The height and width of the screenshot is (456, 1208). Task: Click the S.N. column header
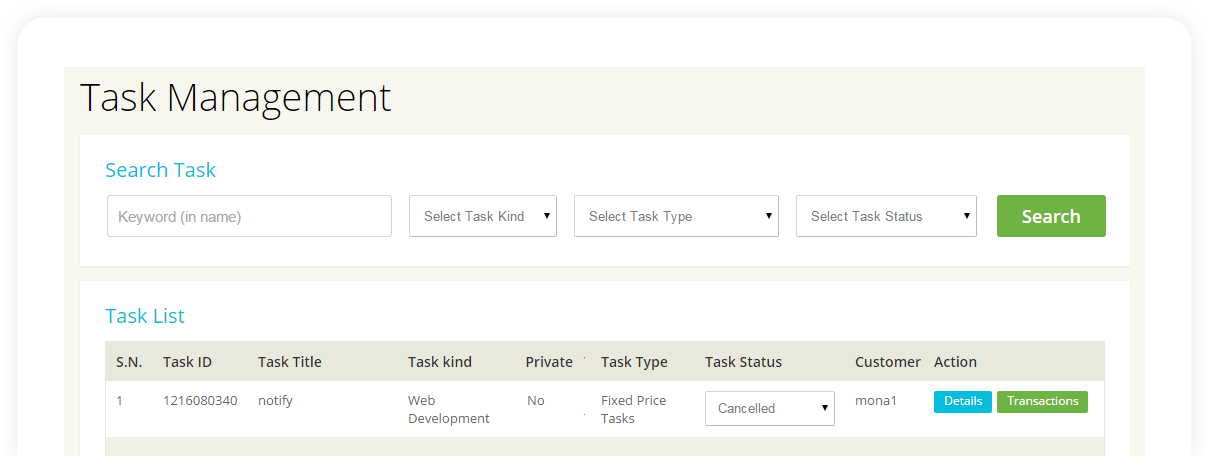tap(129, 362)
